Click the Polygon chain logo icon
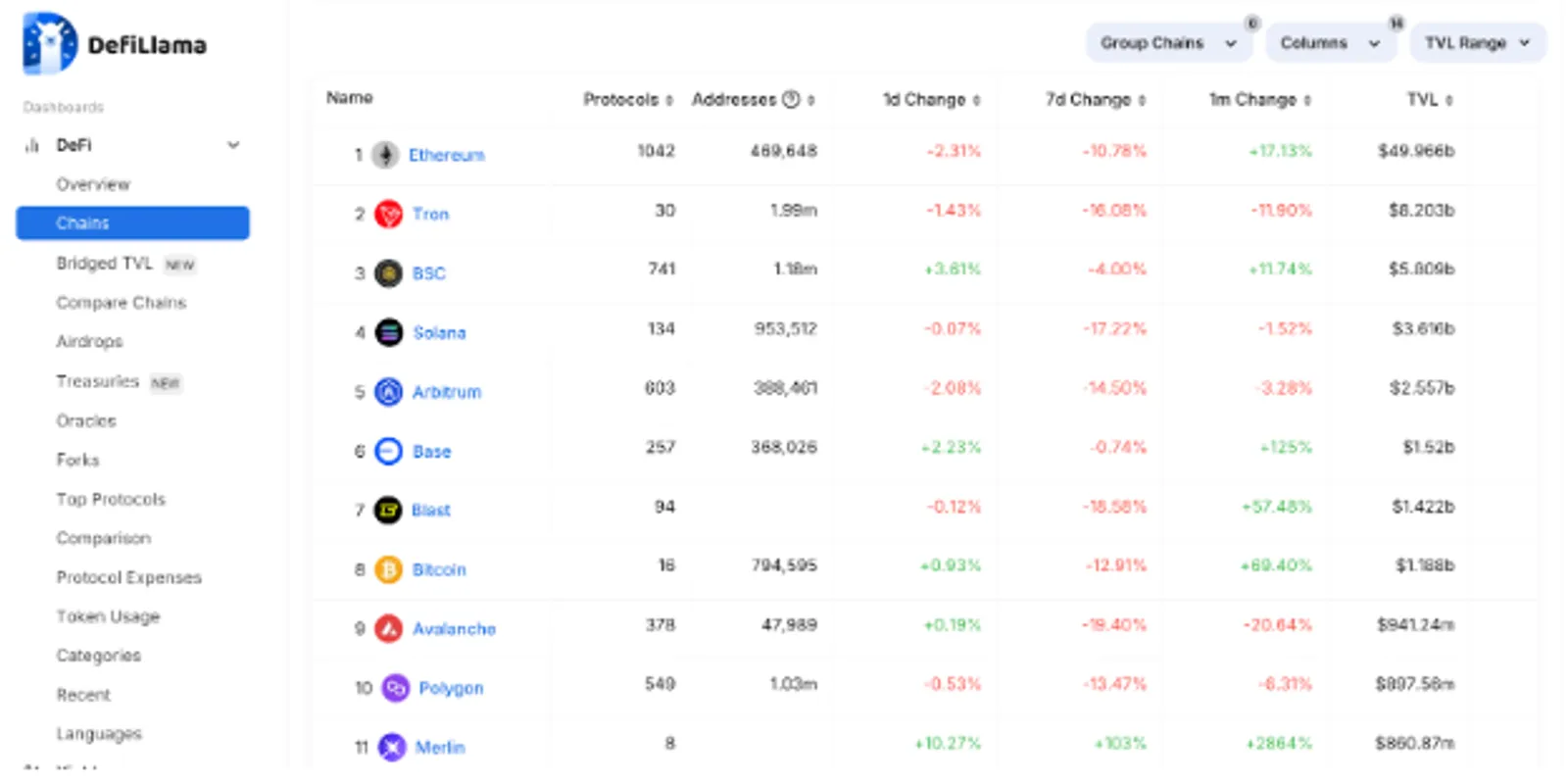1568x784 pixels. coord(395,688)
